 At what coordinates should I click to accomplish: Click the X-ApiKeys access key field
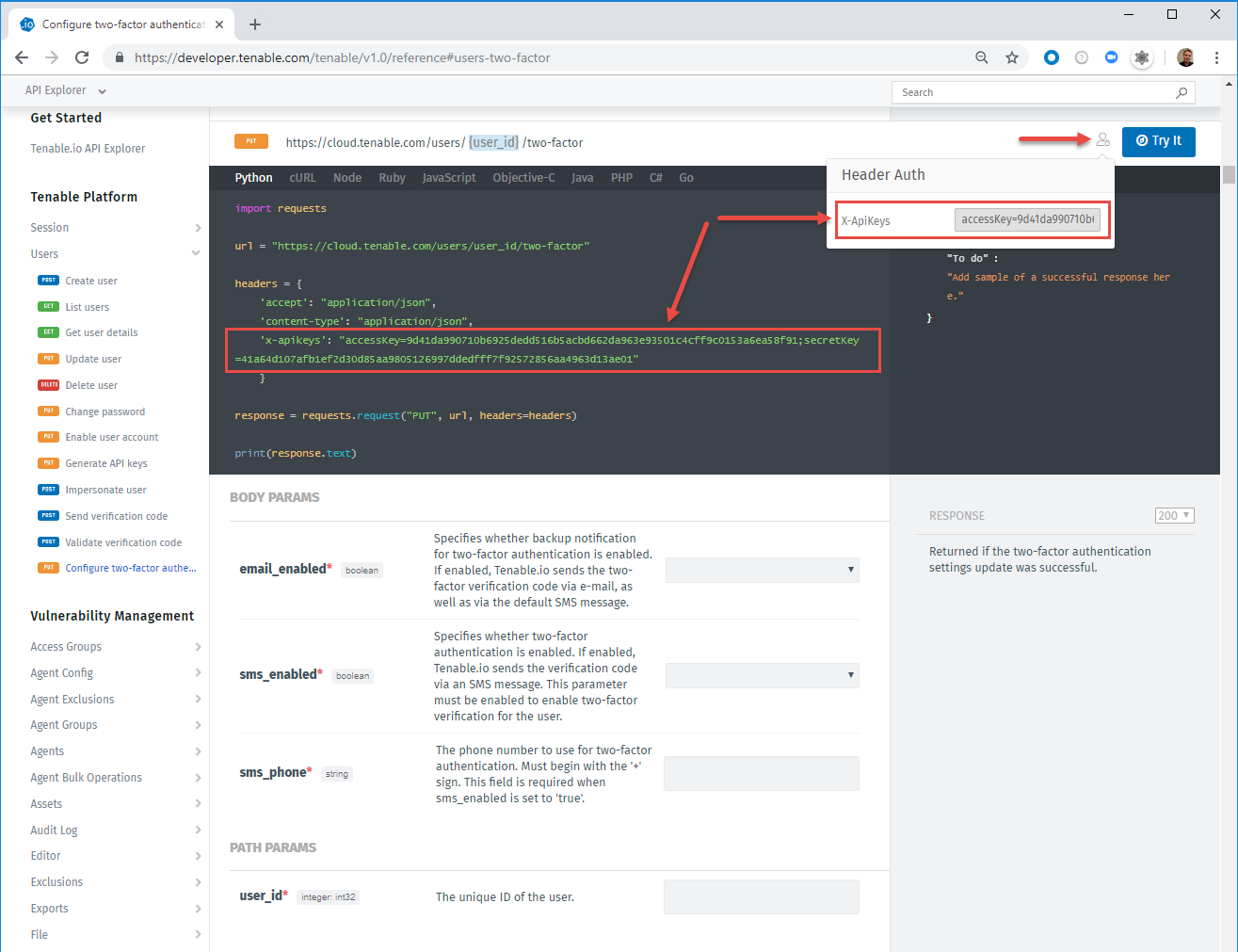1027,219
